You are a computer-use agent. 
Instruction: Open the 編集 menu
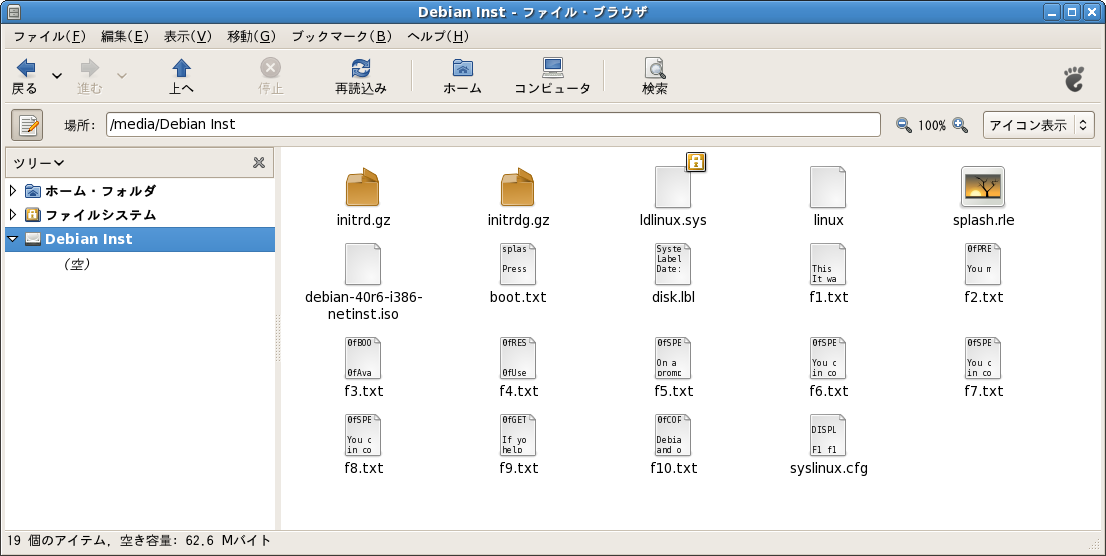tap(125, 37)
